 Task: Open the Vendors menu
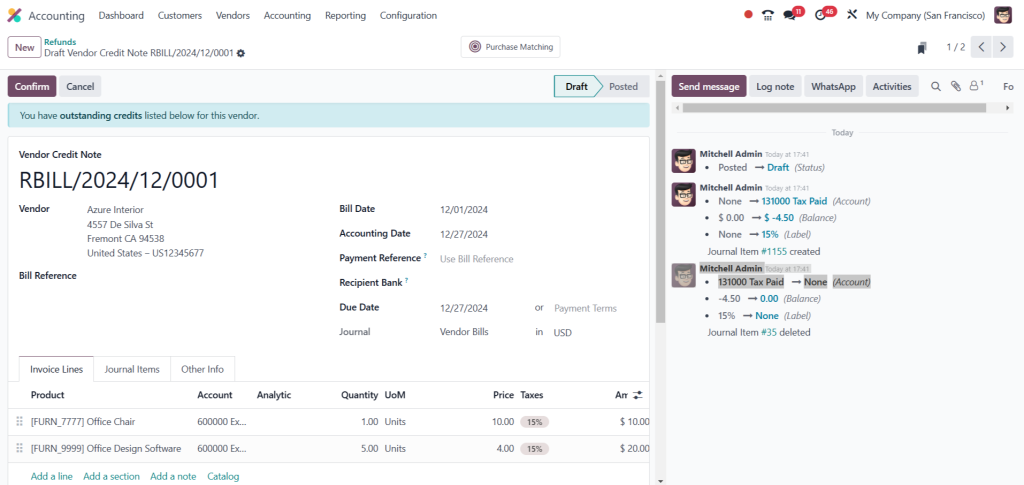pos(232,15)
